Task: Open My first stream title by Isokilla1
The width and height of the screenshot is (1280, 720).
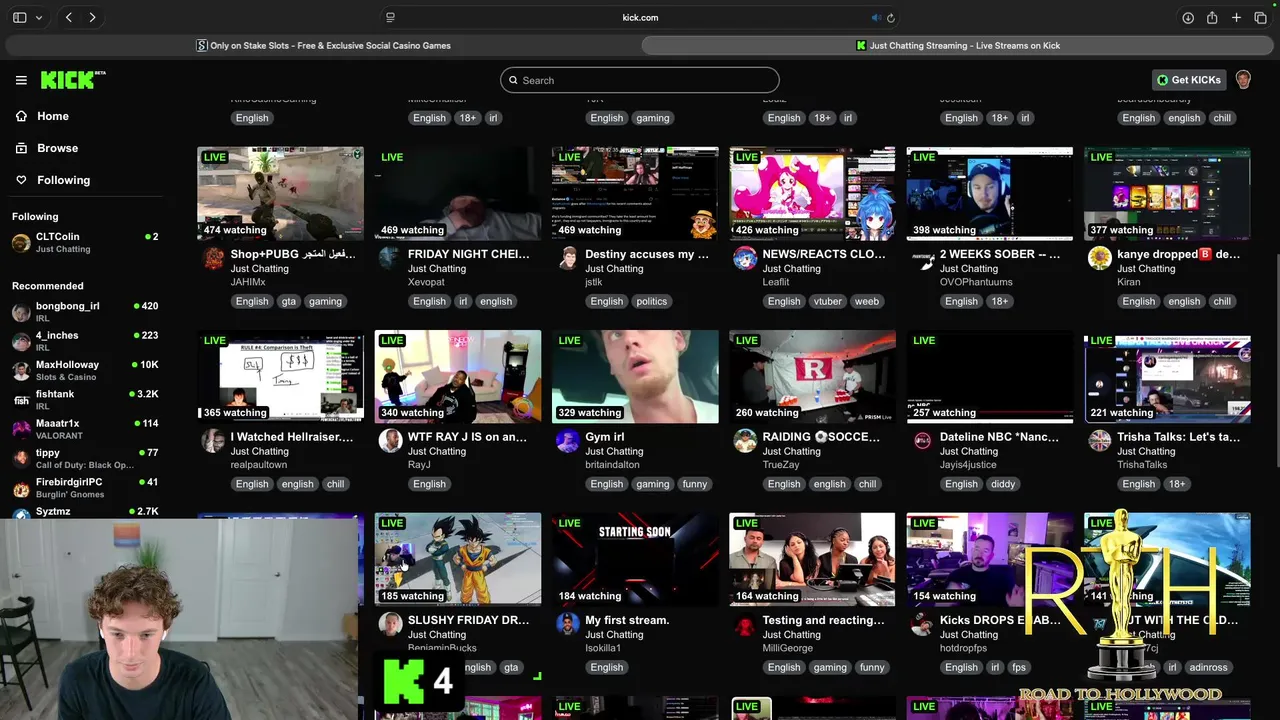Action: point(627,620)
